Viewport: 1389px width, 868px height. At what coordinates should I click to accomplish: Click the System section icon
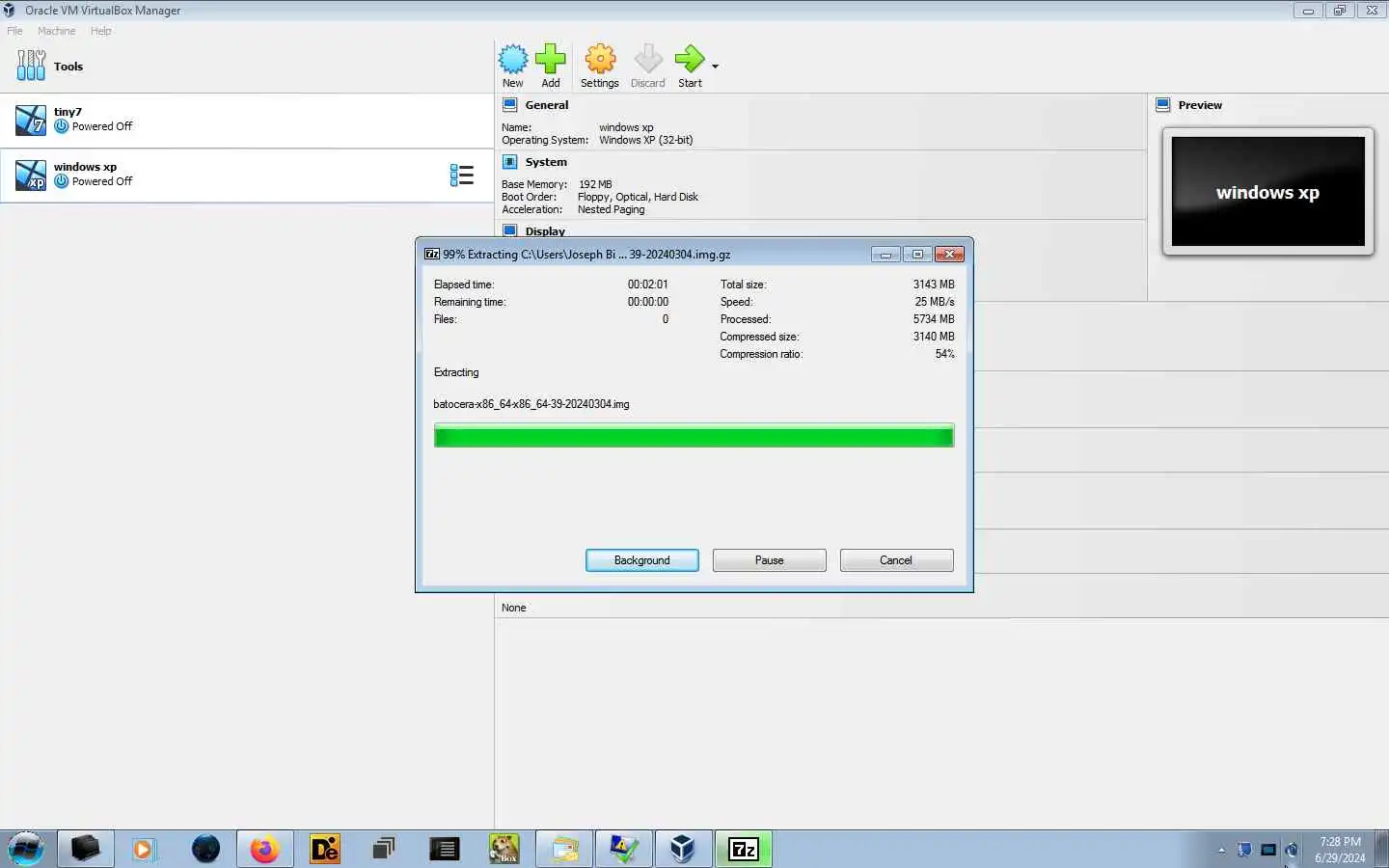coord(510,162)
